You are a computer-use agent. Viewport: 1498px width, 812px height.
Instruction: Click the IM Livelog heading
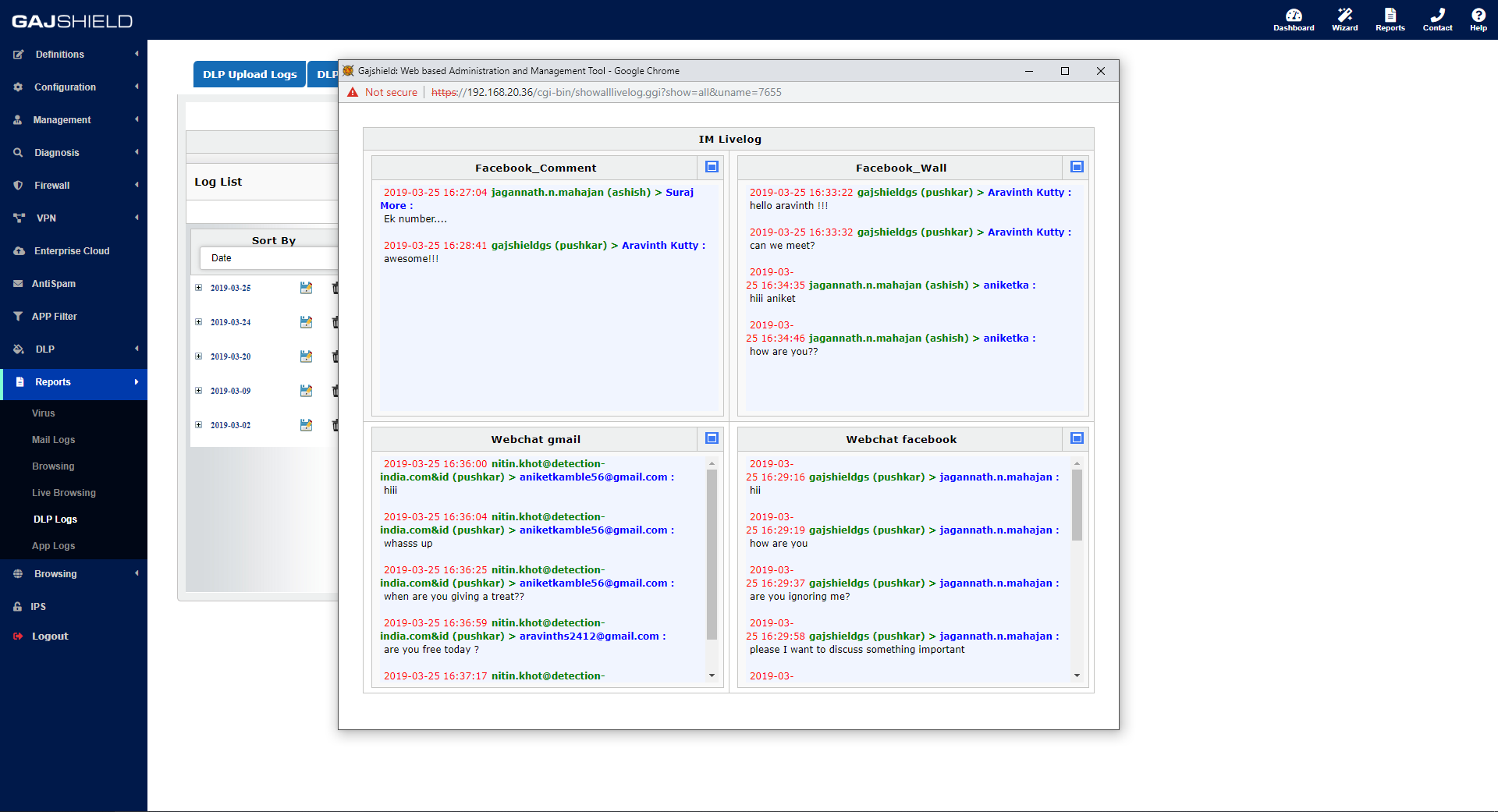(x=729, y=140)
